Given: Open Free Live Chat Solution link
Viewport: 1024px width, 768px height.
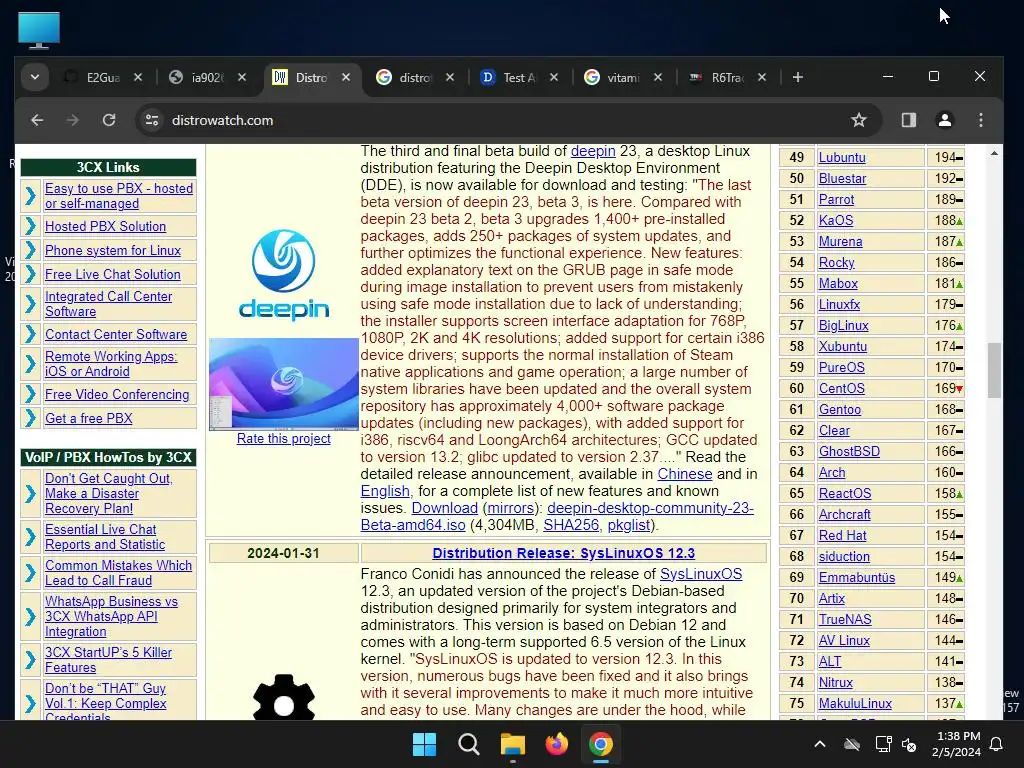Looking at the screenshot, I should tap(112, 275).
